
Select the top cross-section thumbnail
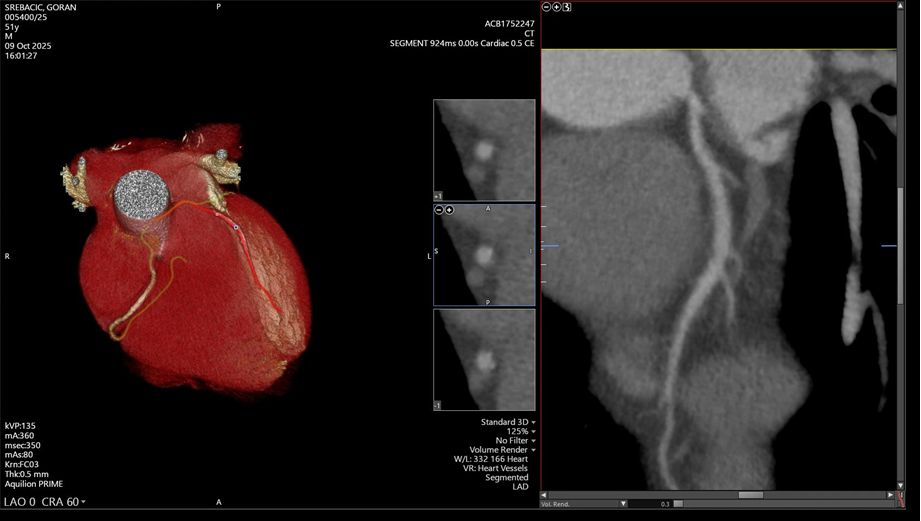484,150
